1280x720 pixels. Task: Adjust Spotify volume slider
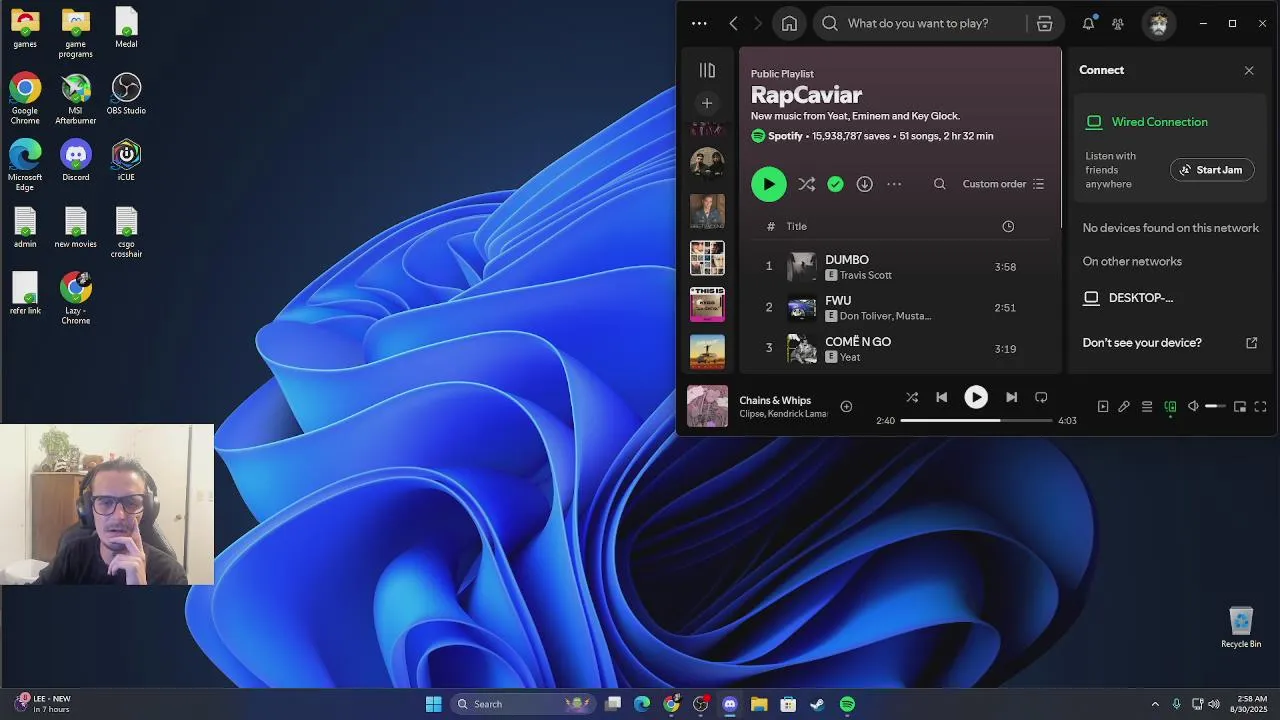point(1215,407)
